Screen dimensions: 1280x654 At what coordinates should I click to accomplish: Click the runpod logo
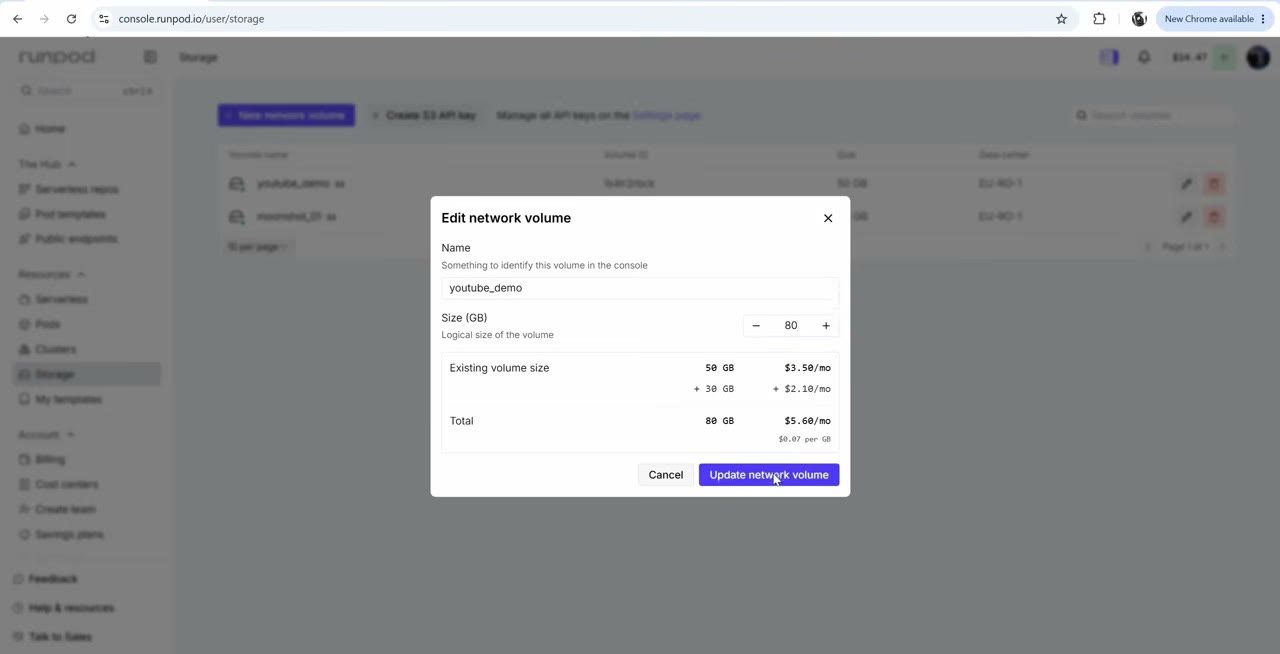[x=57, y=57]
